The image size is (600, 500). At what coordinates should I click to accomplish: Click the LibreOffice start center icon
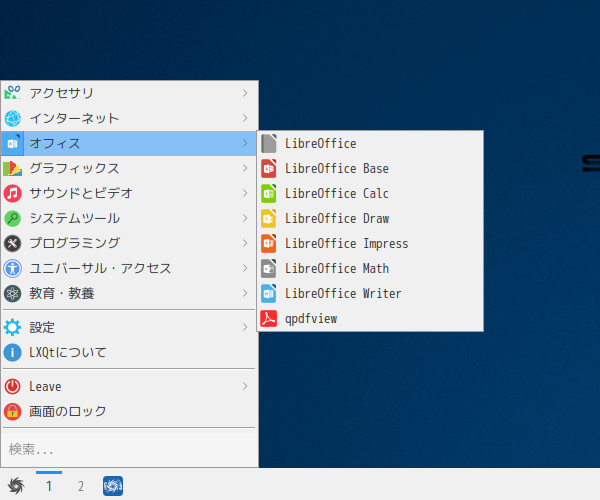269,143
